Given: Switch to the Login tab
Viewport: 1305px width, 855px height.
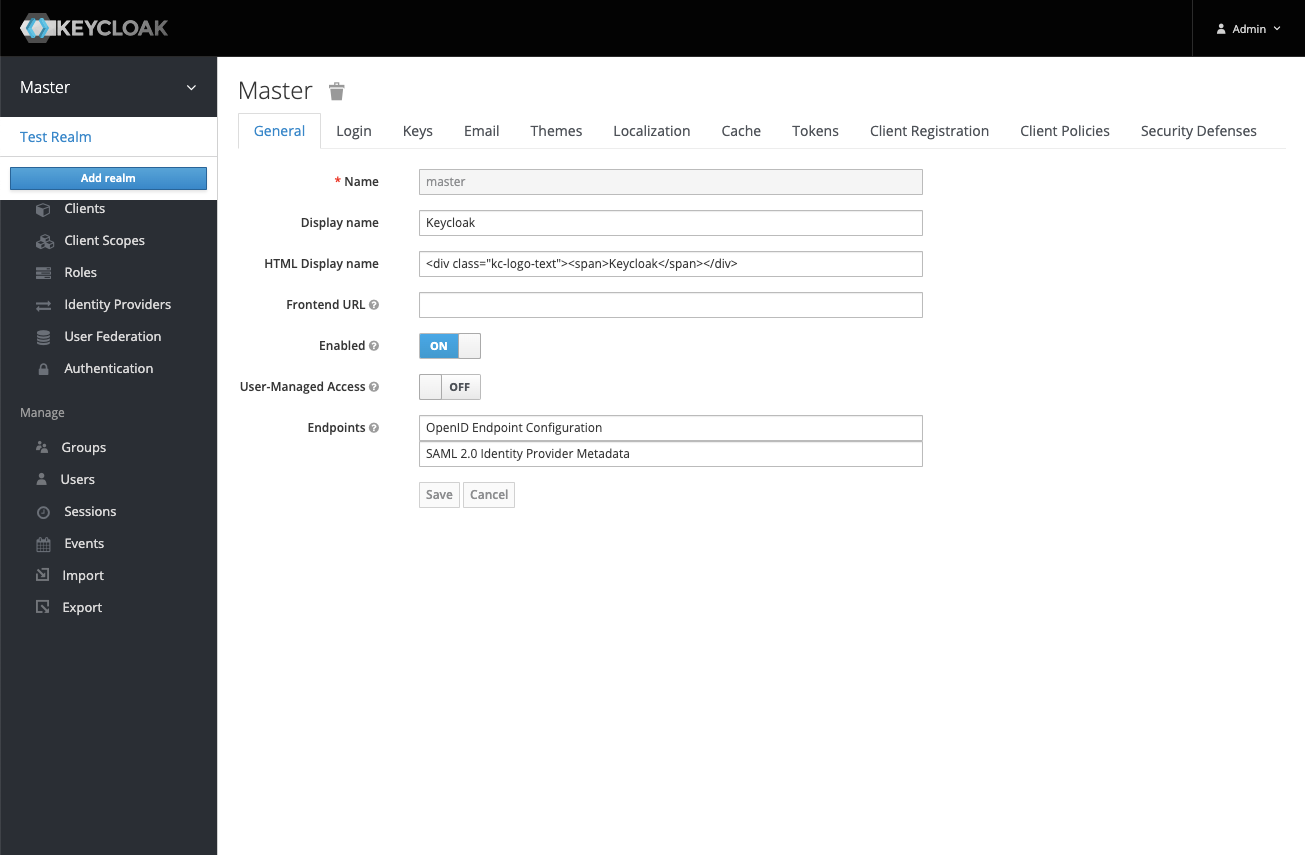Looking at the screenshot, I should (x=354, y=130).
